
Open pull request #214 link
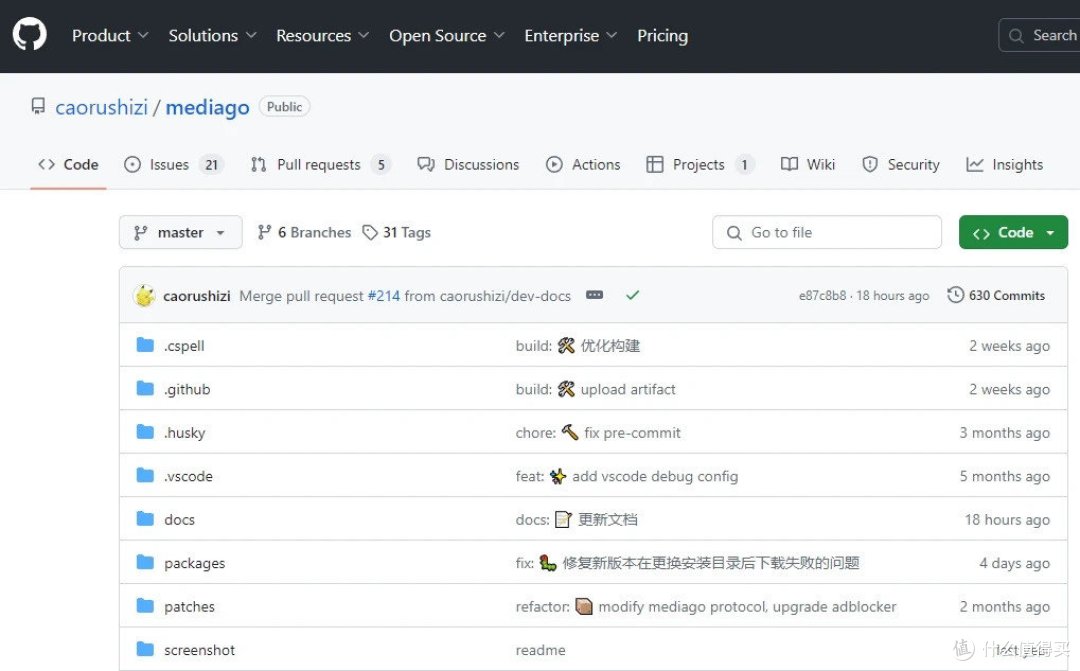point(384,296)
